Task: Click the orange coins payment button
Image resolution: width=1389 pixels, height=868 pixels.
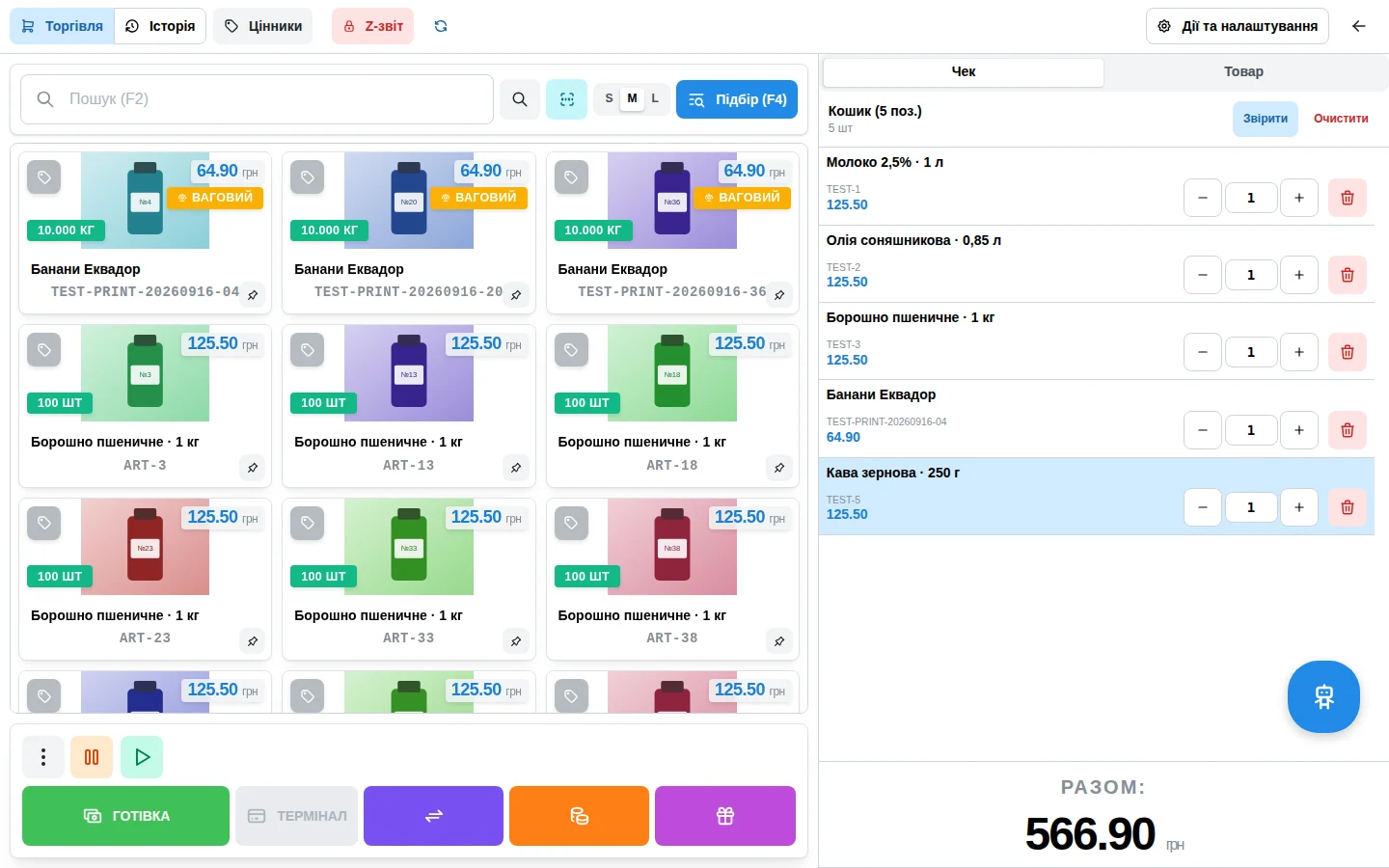Action: click(x=579, y=816)
